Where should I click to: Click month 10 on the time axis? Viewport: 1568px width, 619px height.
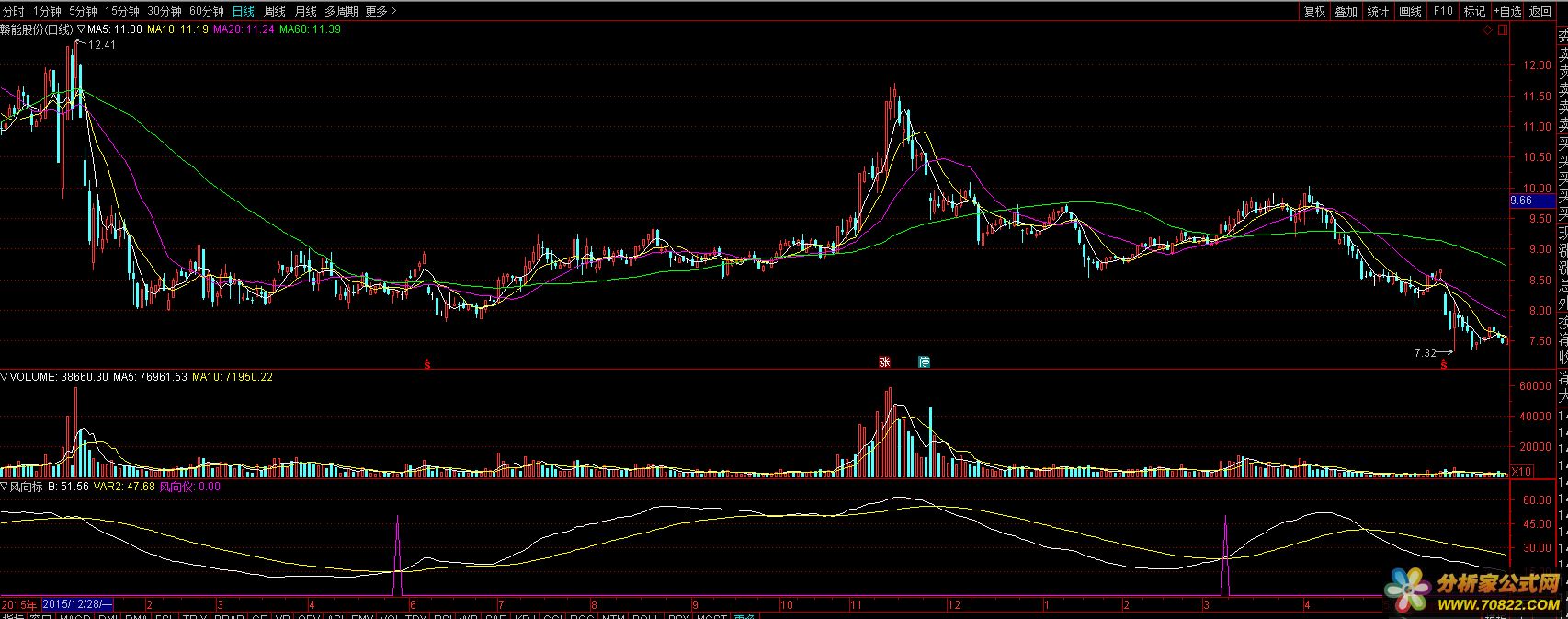786,605
